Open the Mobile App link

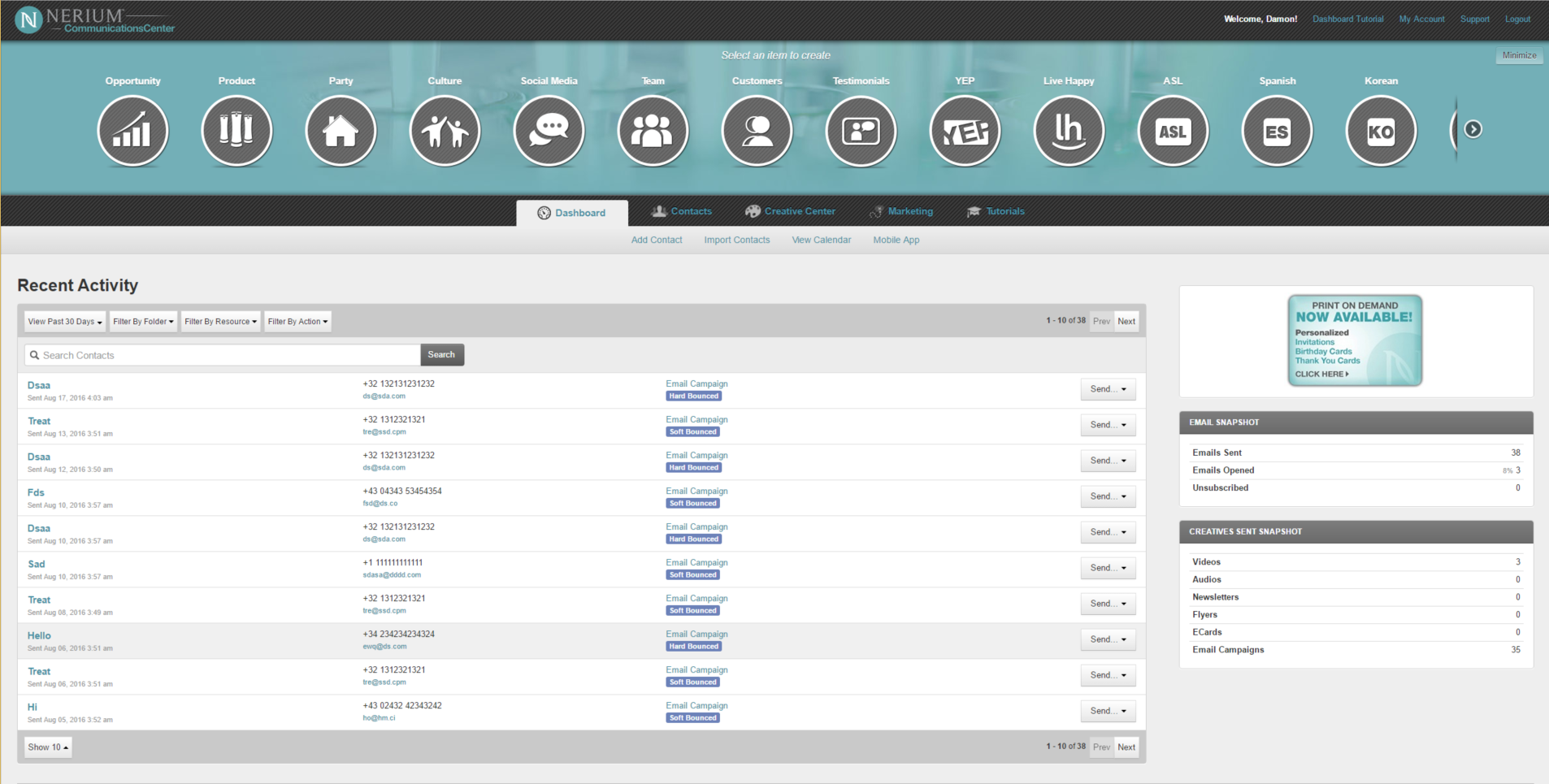coord(896,240)
